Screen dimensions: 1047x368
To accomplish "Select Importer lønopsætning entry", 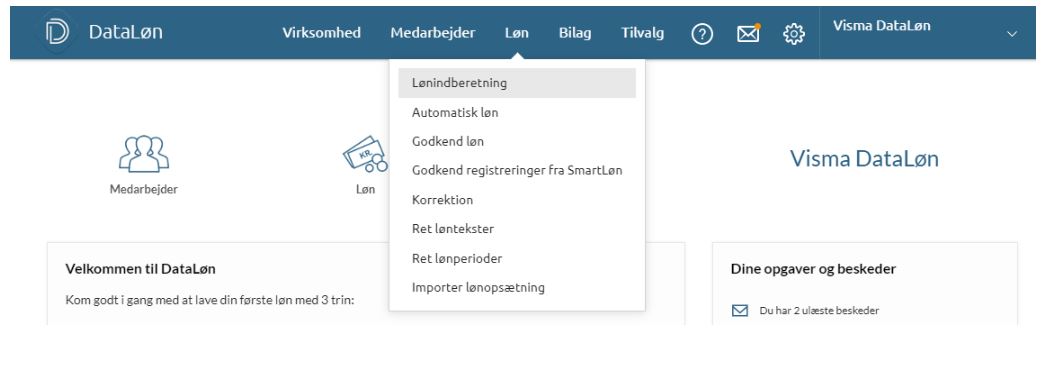I will coord(517,287).
